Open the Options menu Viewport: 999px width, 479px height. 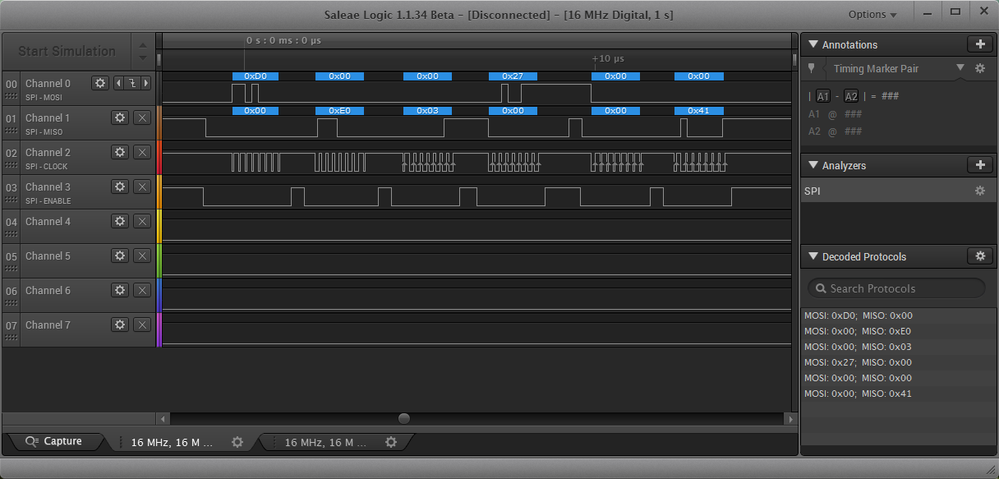872,14
